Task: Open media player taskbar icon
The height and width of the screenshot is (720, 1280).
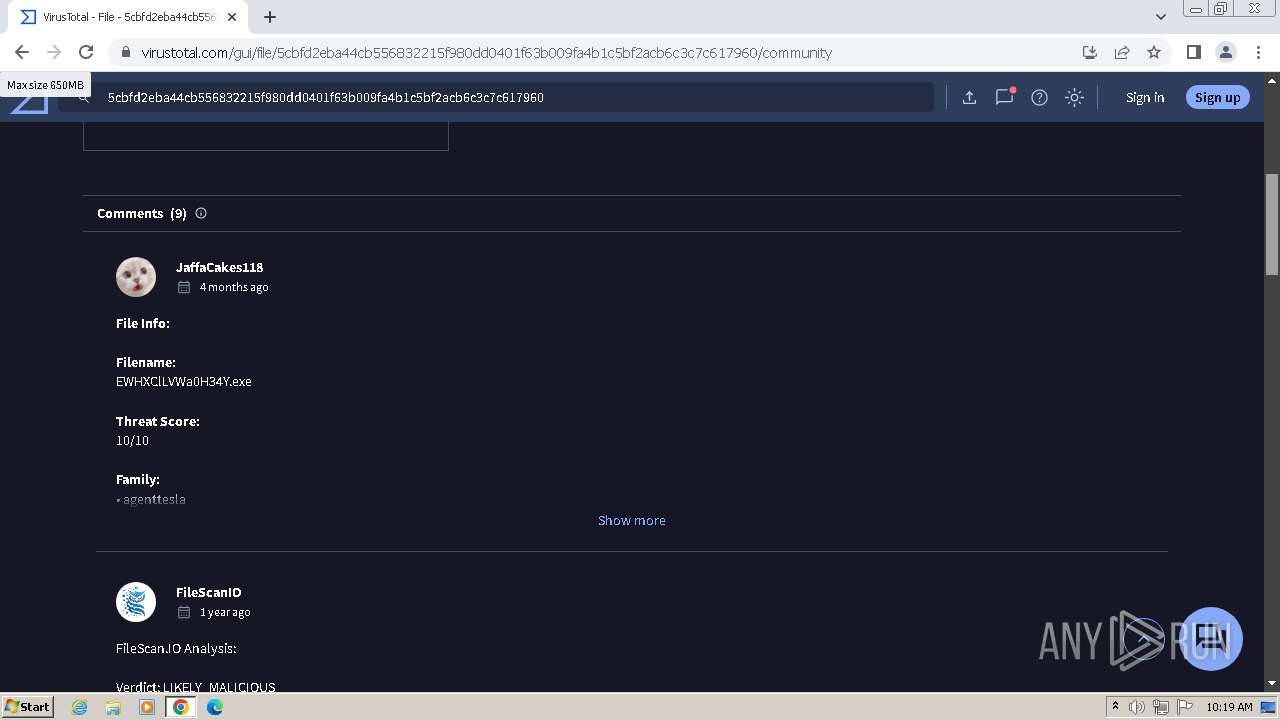Action: (147, 707)
